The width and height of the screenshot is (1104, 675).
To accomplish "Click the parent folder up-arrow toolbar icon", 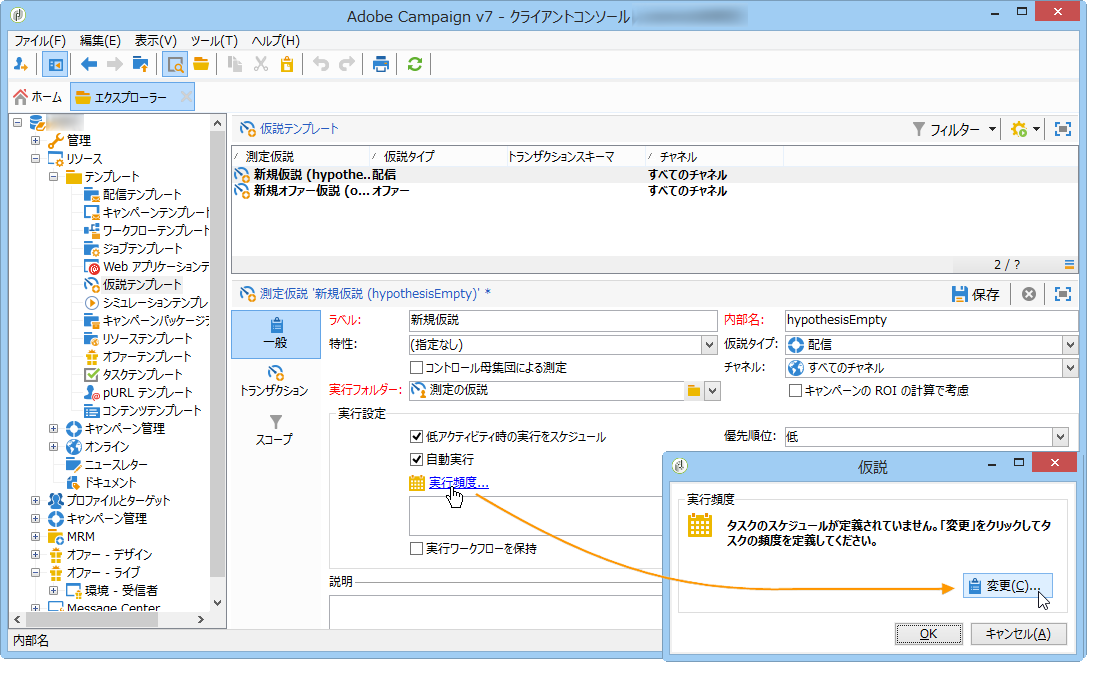I will point(140,65).
